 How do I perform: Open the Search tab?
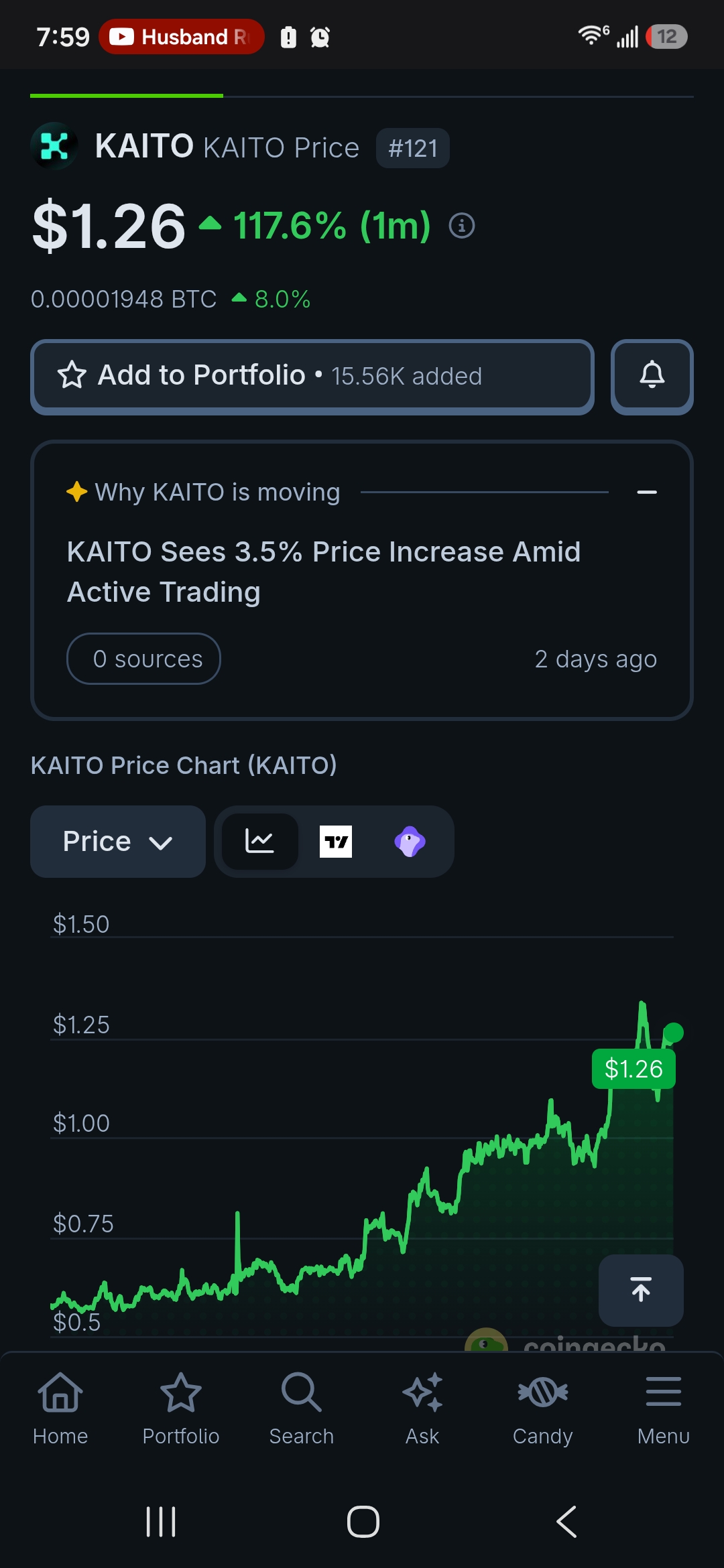click(302, 1409)
